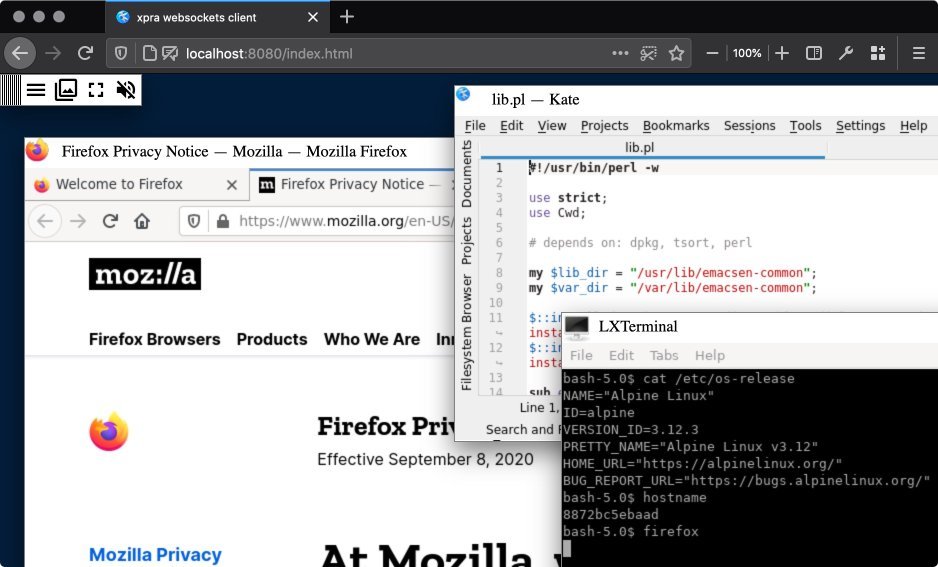Open a new tab with the plus button
This screenshot has height=567, width=938.
347,17
